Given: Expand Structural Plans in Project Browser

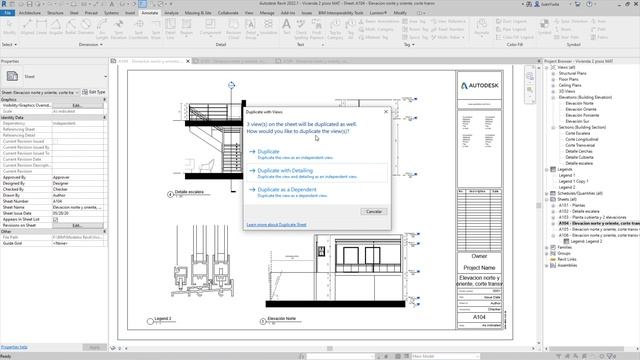Looking at the screenshot, I should point(553,73).
